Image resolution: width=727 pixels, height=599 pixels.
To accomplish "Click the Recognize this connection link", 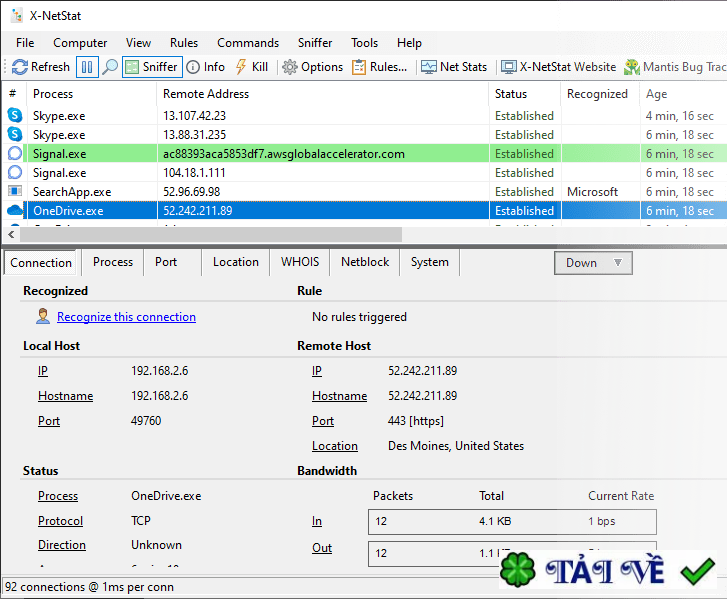I will pos(126,317).
